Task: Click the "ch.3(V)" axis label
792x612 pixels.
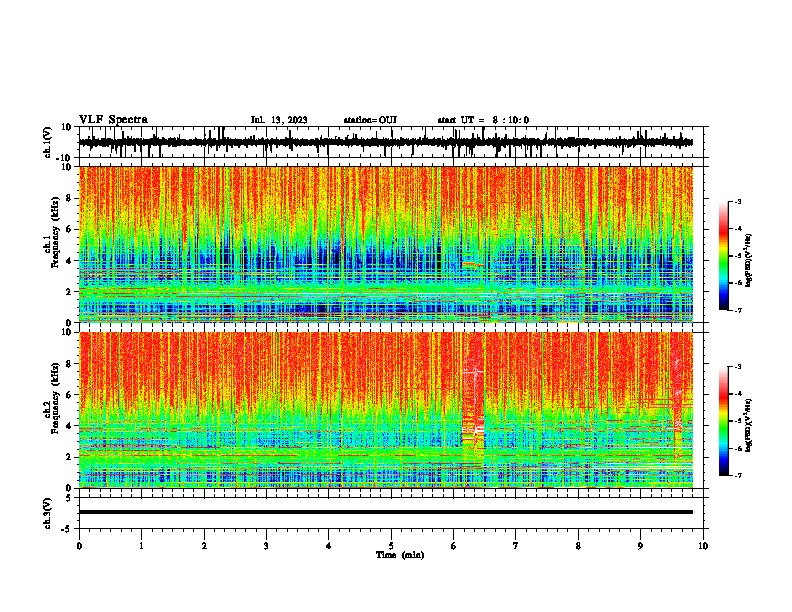Action: [x=48, y=513]
